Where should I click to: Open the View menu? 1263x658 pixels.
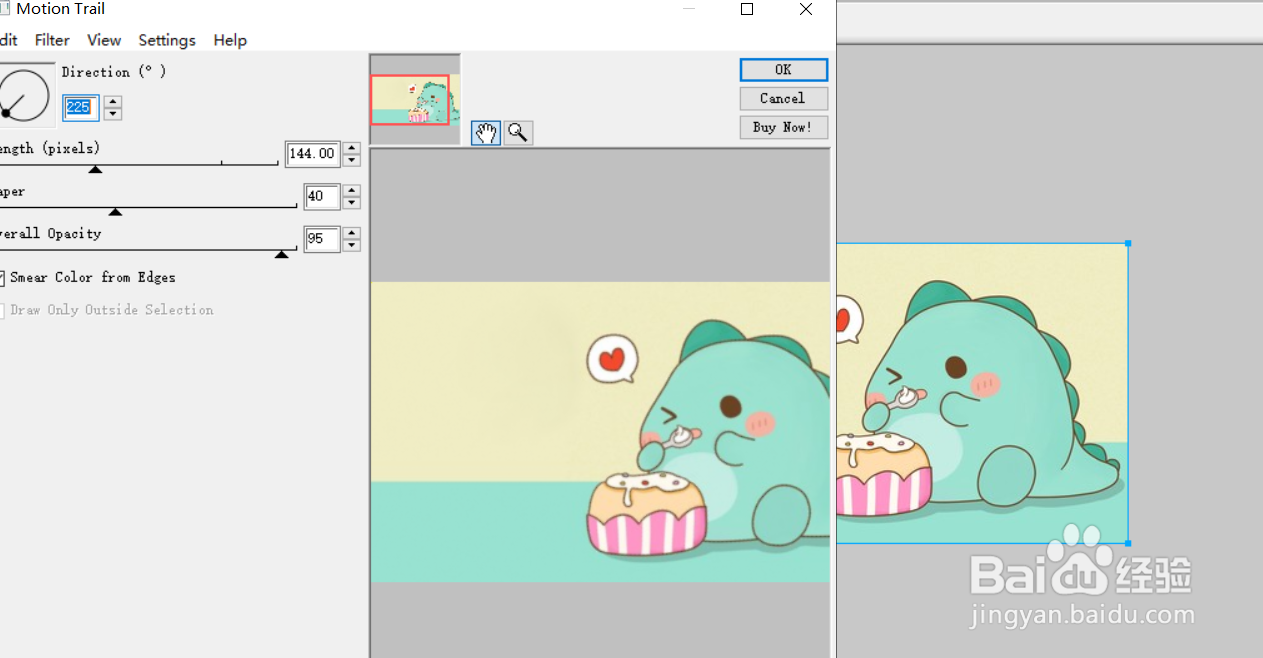click(104, 40)
